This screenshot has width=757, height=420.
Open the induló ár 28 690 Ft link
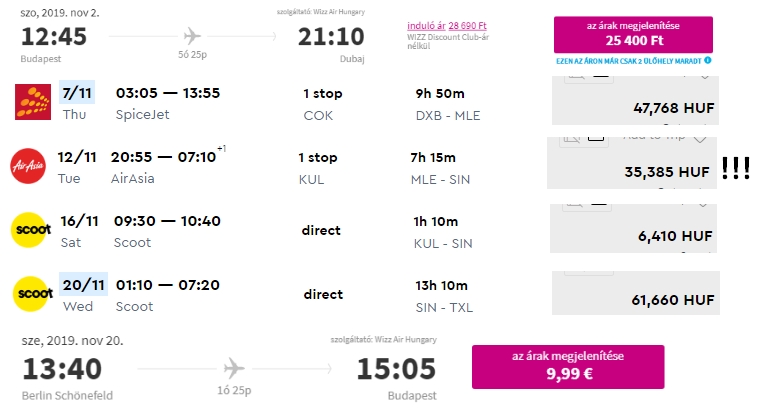447,26
